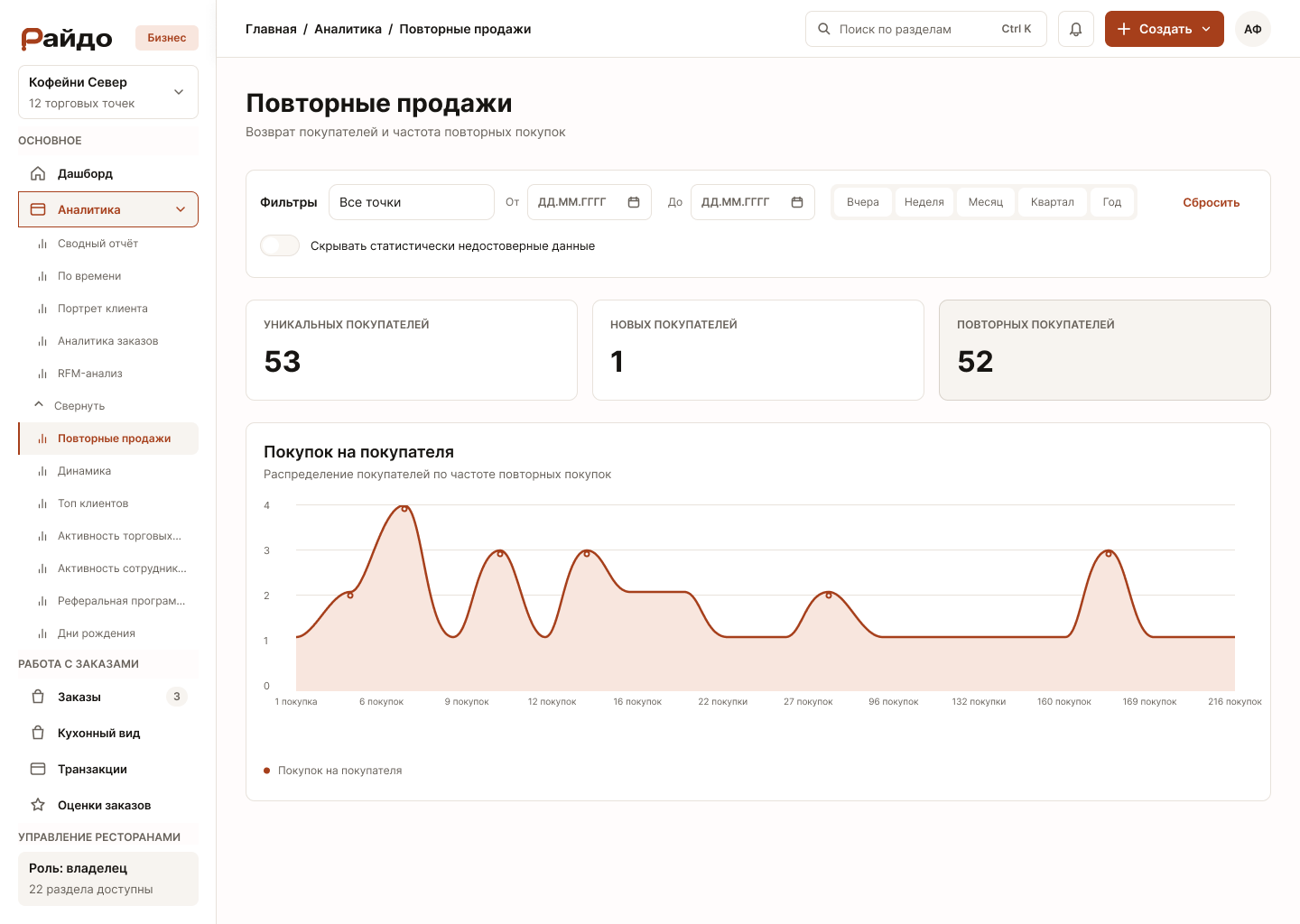The width and height of the screenshot is (1300, 924).
Task: Click the От date input field
Action: 590,202
